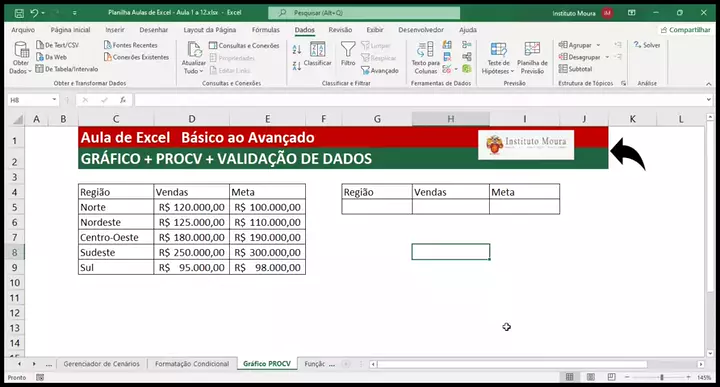Open the Fórmulas ribbon tab
Viewport: 720px width, 387px height.
click(x=265, y=30)
